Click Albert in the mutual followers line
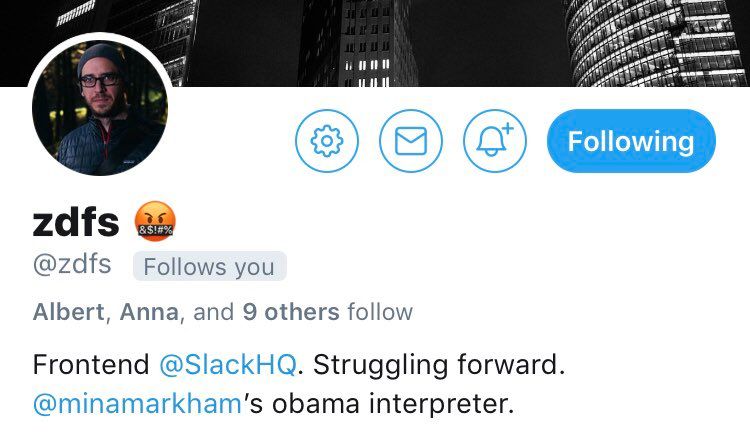Viewport: 750px width, 434px height. 68,312
